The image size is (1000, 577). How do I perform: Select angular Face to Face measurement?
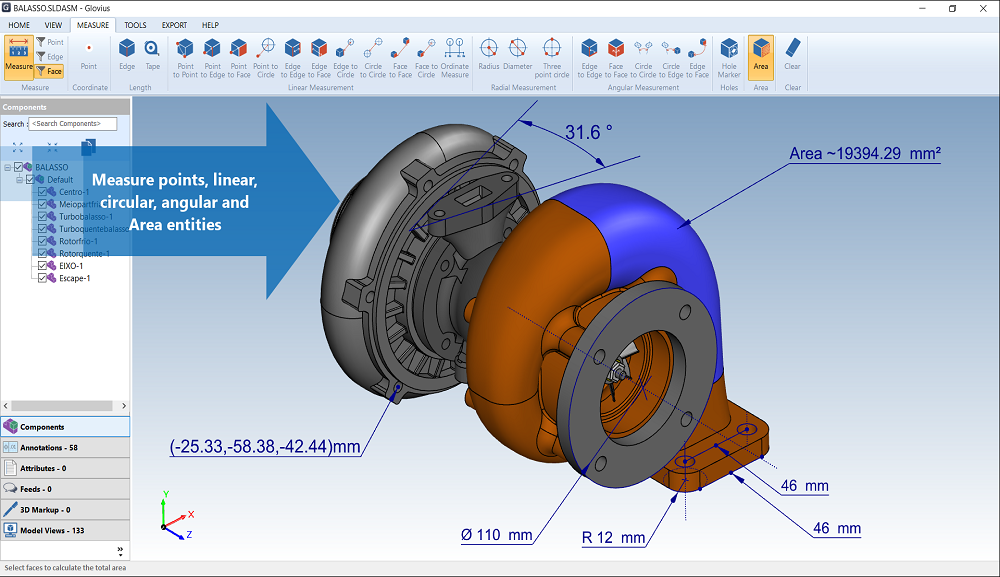[616, 58]
